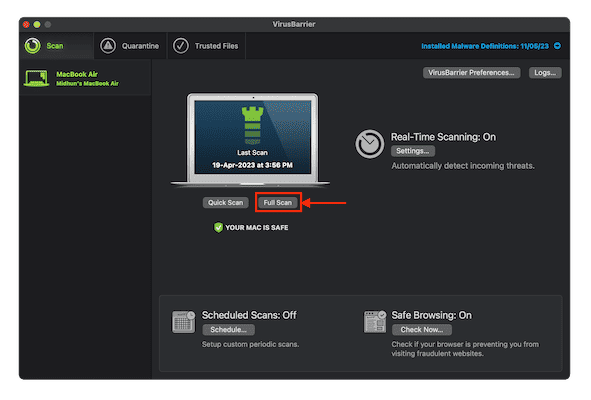
Task: Run a Quick Scan
Action: 225,202
